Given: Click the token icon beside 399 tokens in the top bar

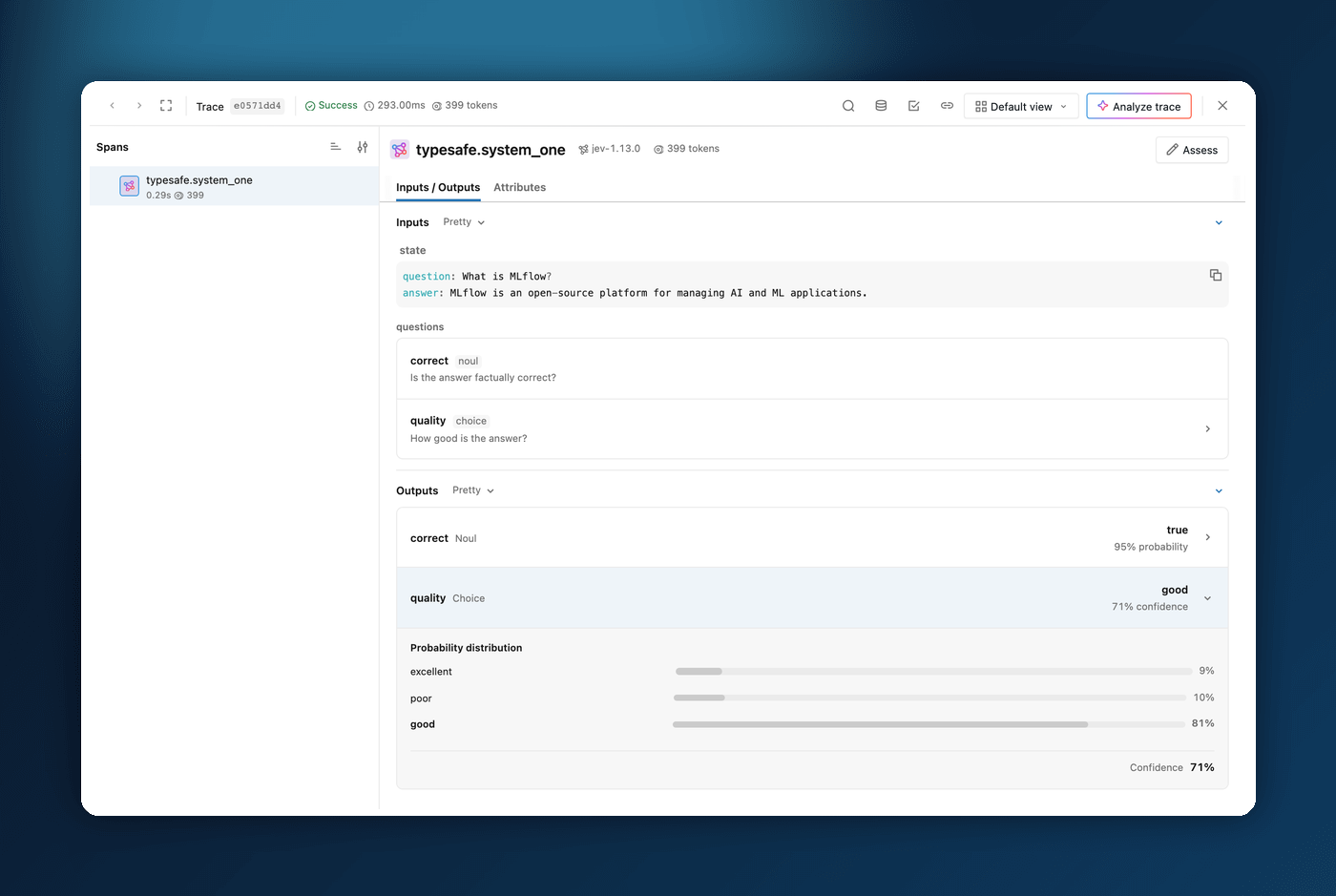Looking at the screenshot, I should point(437,106).
